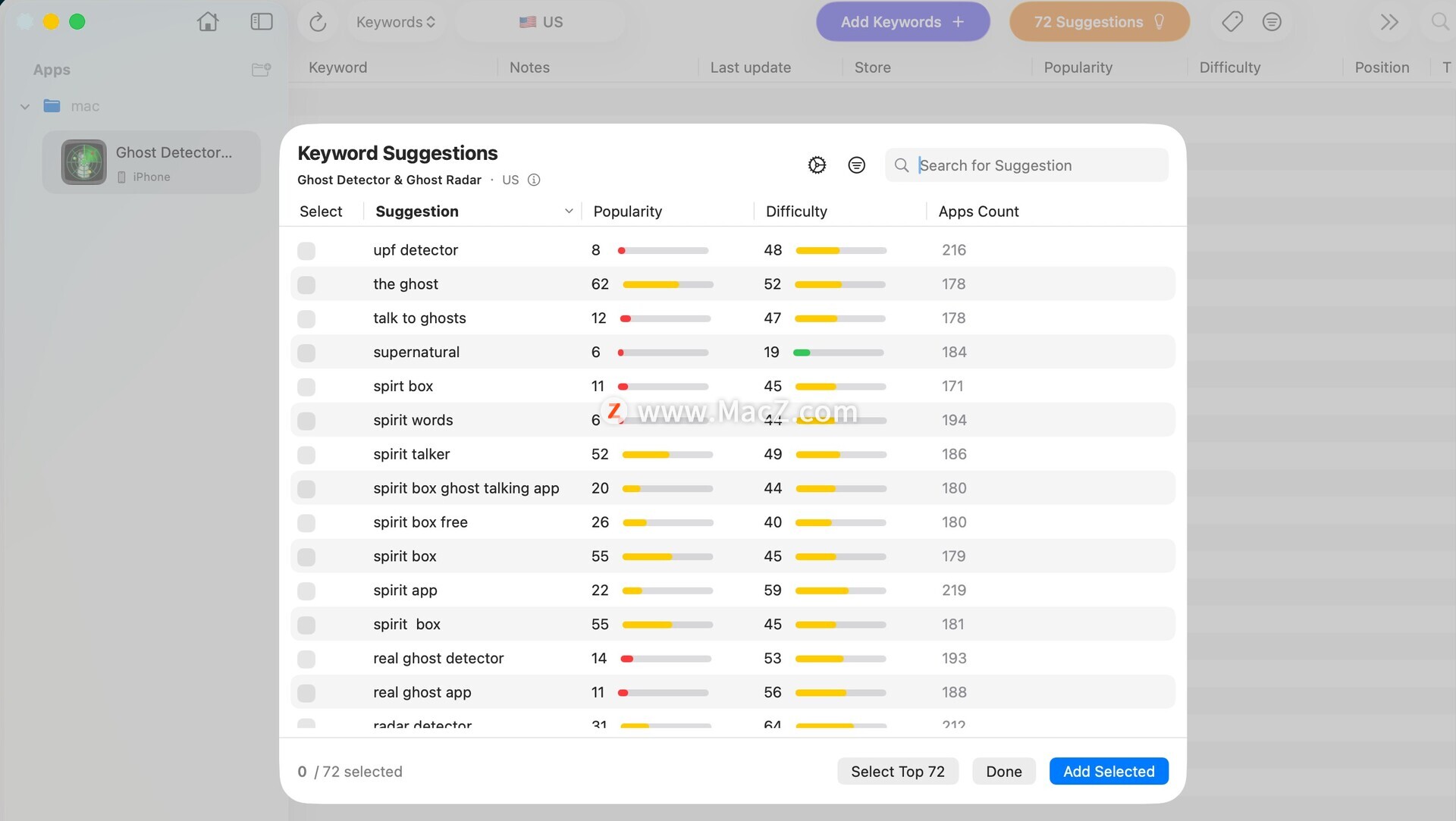Sort table by Apps Count header
Screen dimensions: 1456x821
click(978, 212)
